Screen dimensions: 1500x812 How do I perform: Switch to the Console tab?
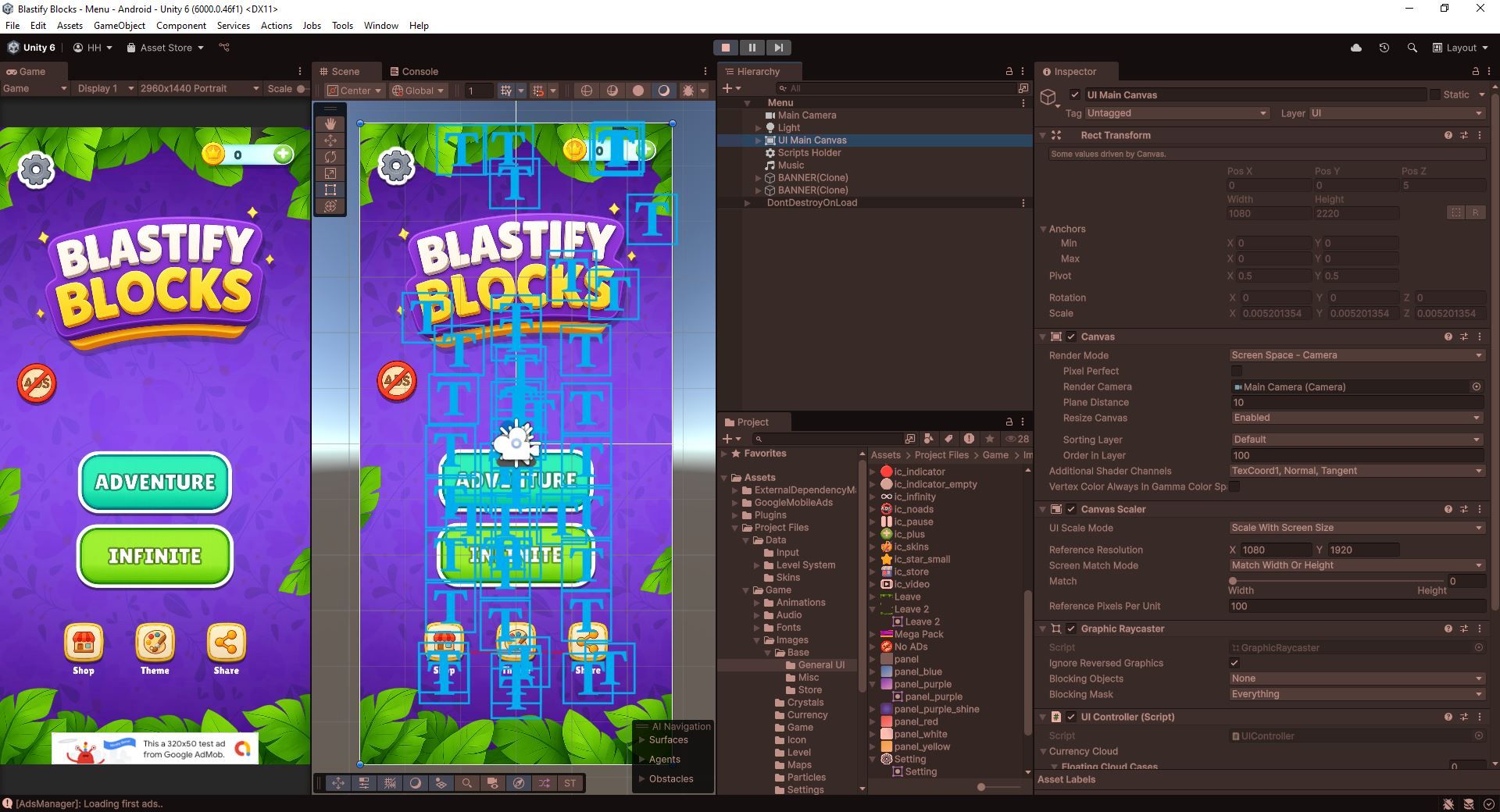tap(414, 71)
